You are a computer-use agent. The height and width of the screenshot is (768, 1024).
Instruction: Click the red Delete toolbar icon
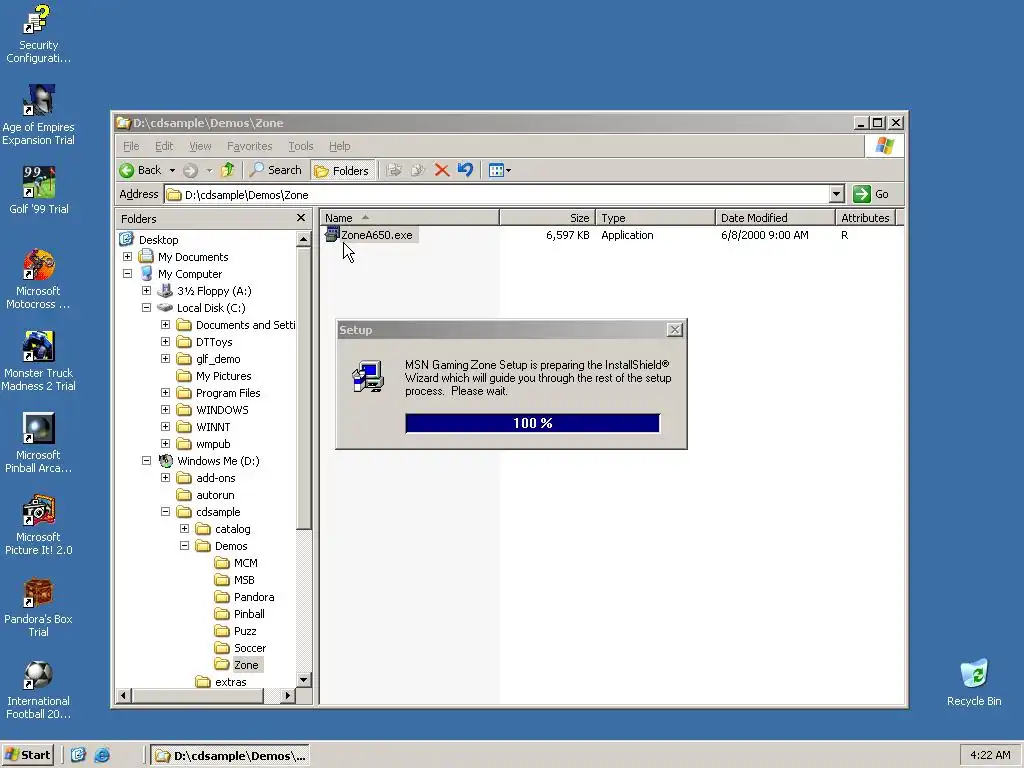click(442, 170)
